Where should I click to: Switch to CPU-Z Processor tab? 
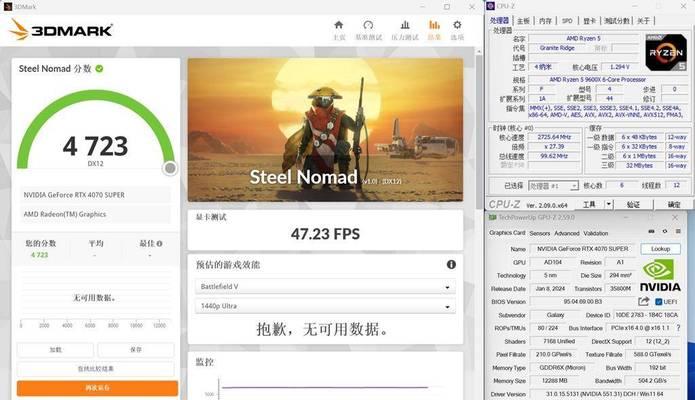[x=500, y=21]
